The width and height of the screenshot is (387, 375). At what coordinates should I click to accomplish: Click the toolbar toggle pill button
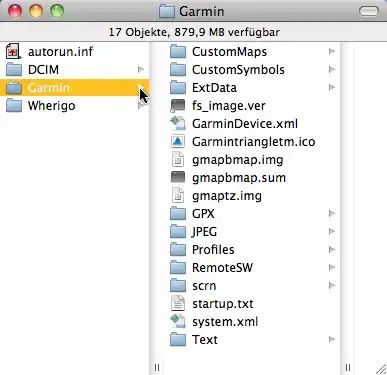[369, 11]
